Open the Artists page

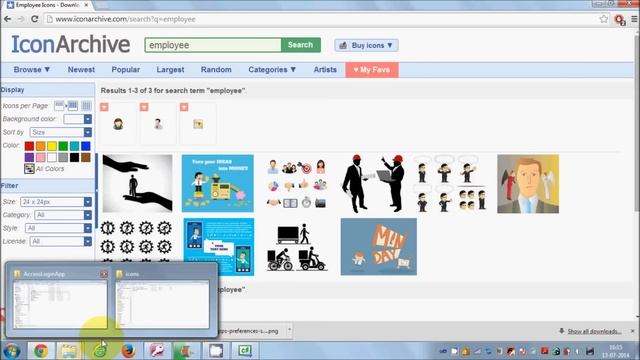(325, 69)
